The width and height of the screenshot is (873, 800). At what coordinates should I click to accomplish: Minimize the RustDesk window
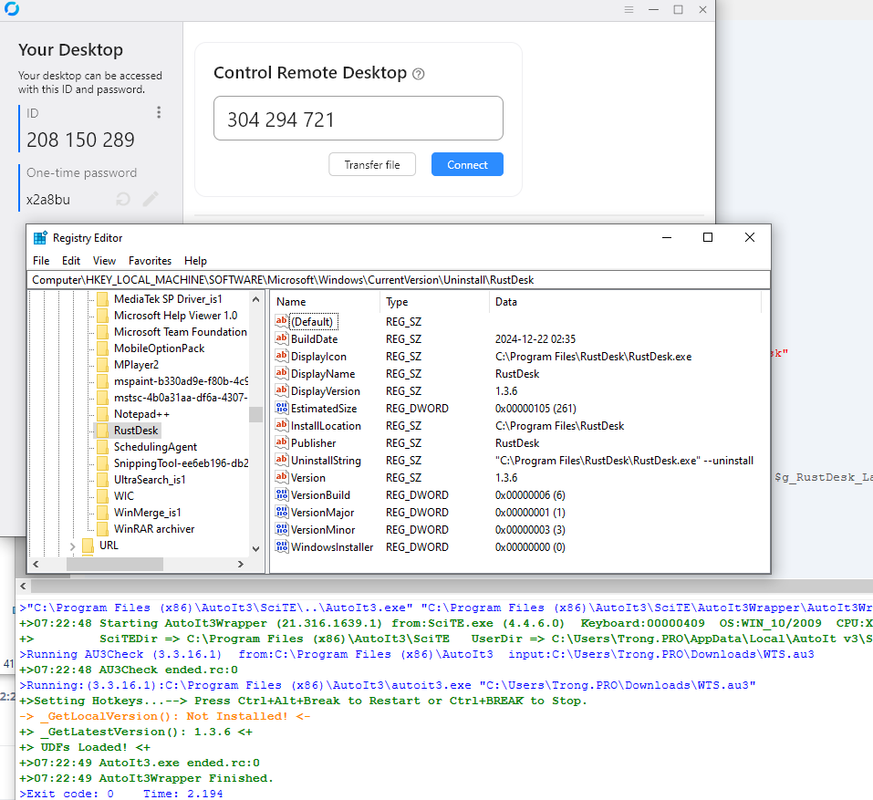[x=654, y=9]
